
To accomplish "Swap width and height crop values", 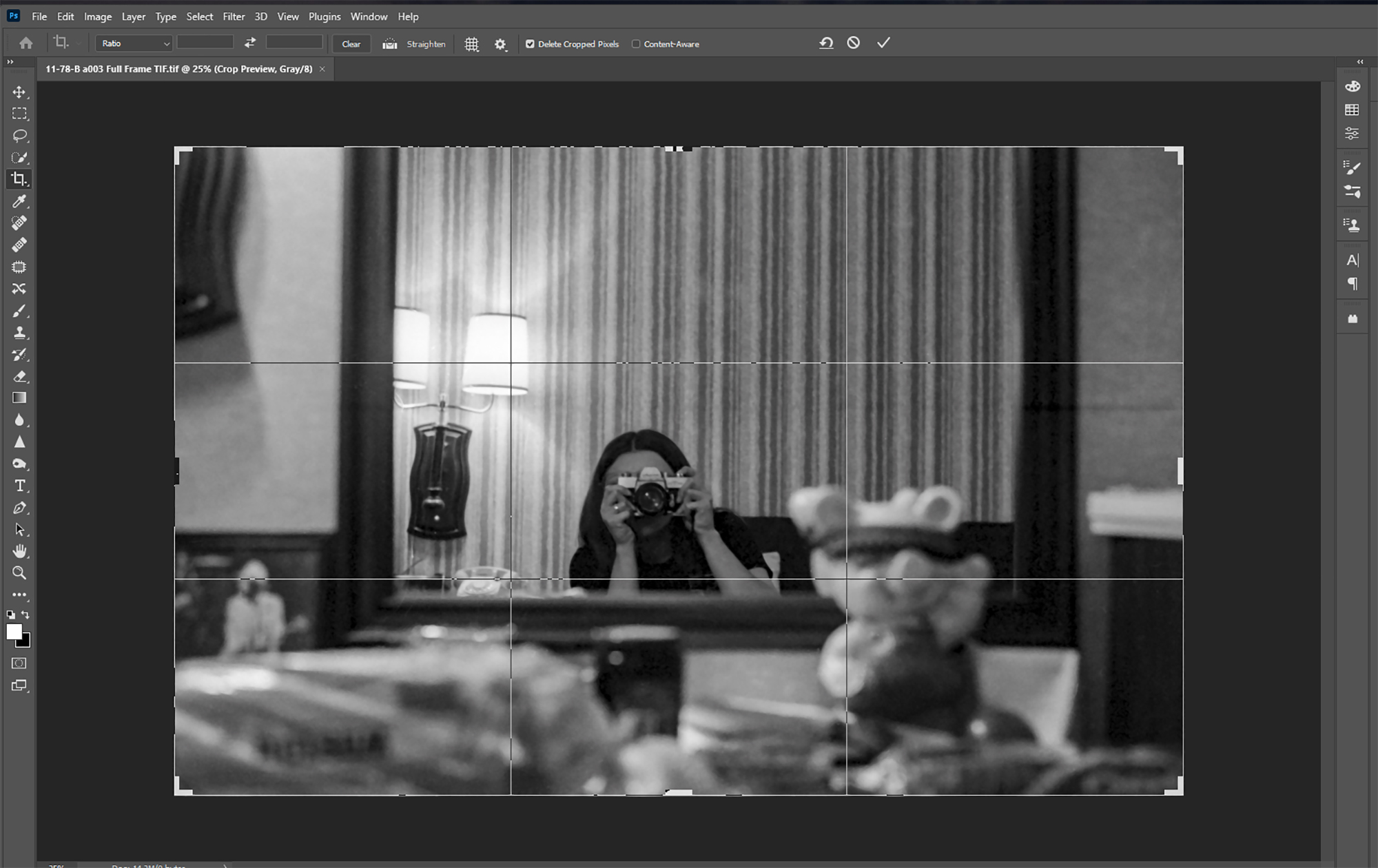I will (x=250, y=43).
